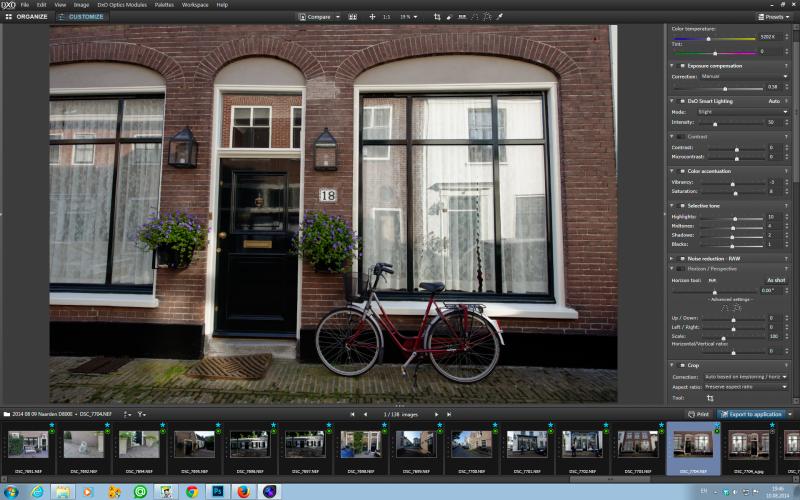Open the Compare dropdown arrow
The image size is (800, 500).
[x=338, y=17]
